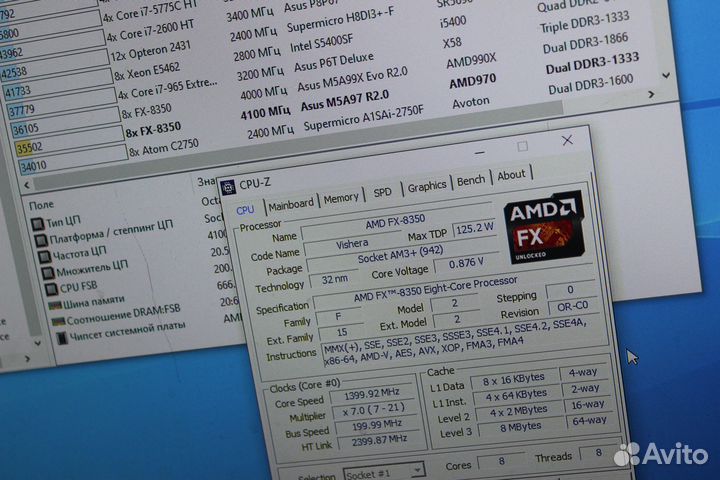
Task: Click the Avoton chipset cell
Action: coord(471,102)
